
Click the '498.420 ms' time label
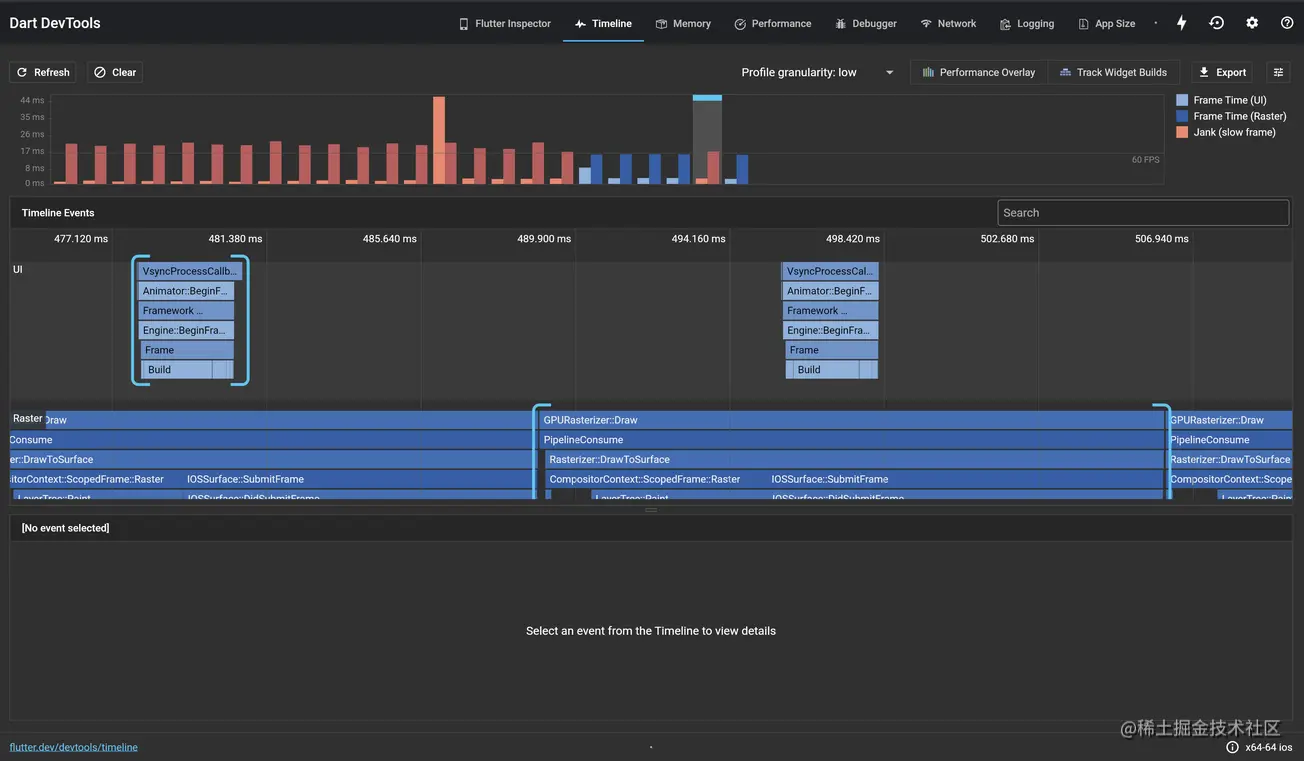pyautogui.click(x=853, y=239)
